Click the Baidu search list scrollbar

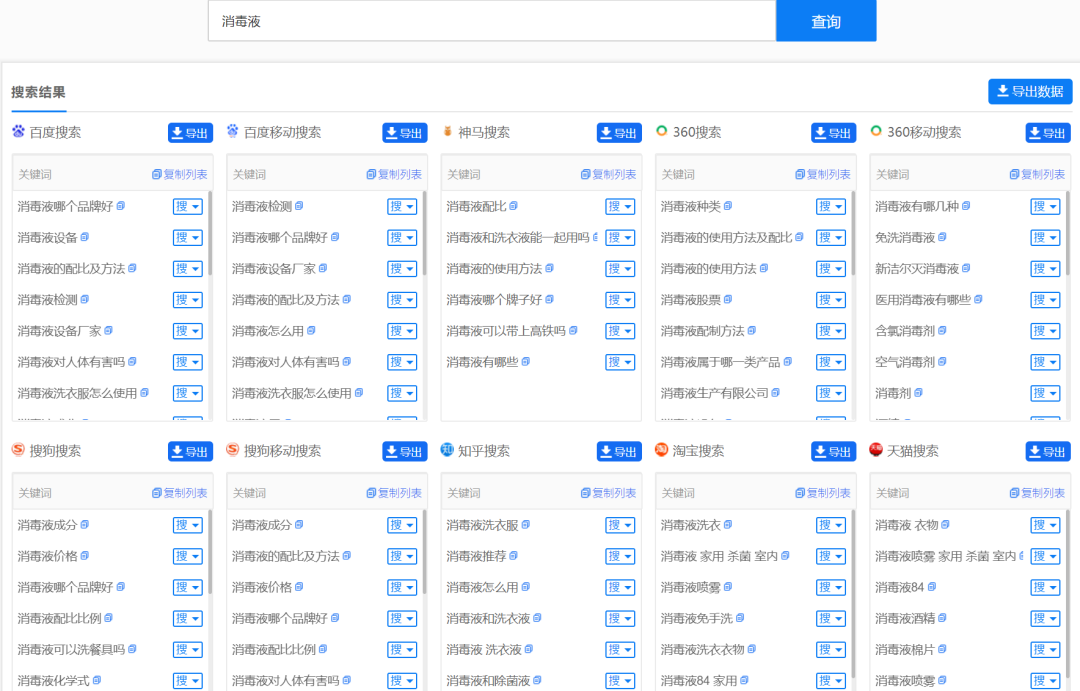(209, 234)
